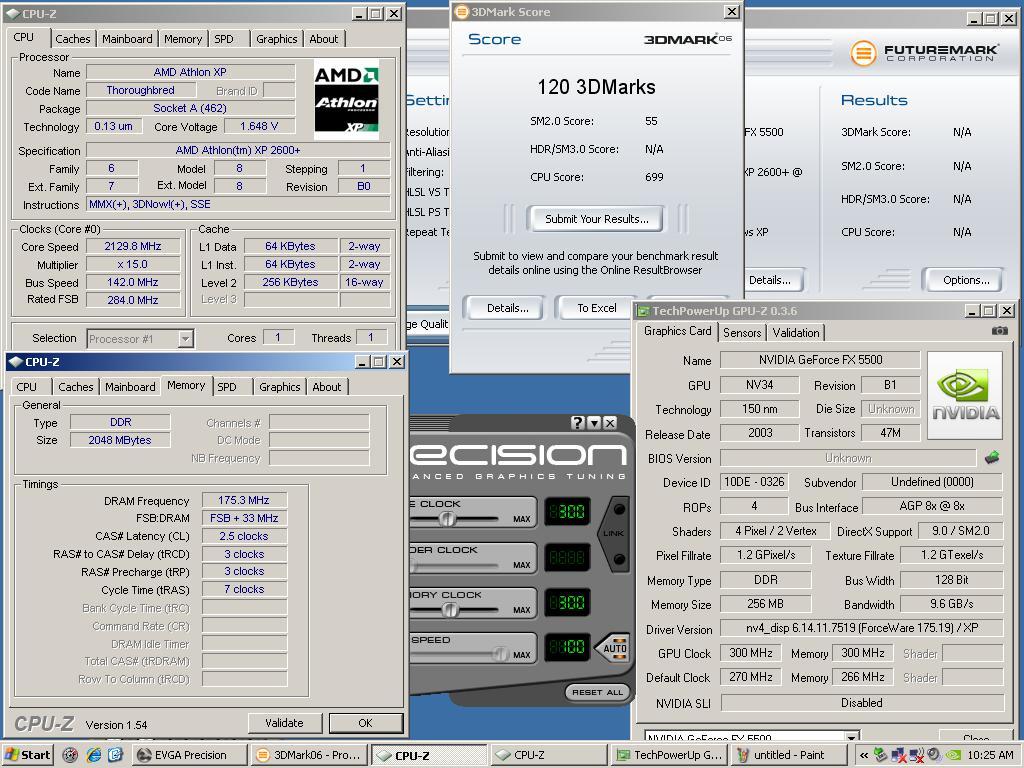This screenshot has height=768, width=1024.
Task: Click the GPU-Z Bus Interface field
Action: coord(932,506)
